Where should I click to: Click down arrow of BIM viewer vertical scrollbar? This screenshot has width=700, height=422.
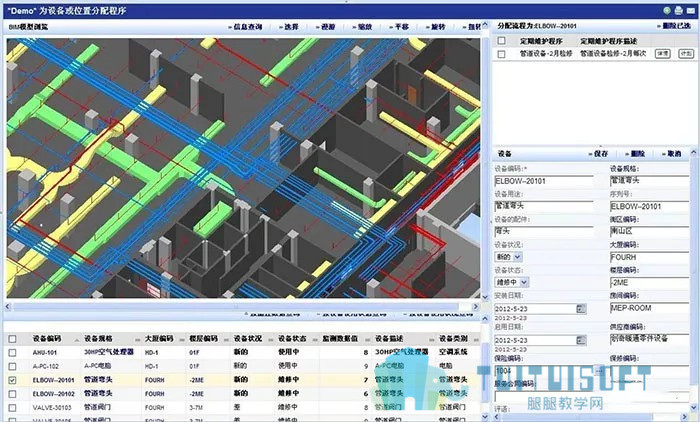coord(485,297)
